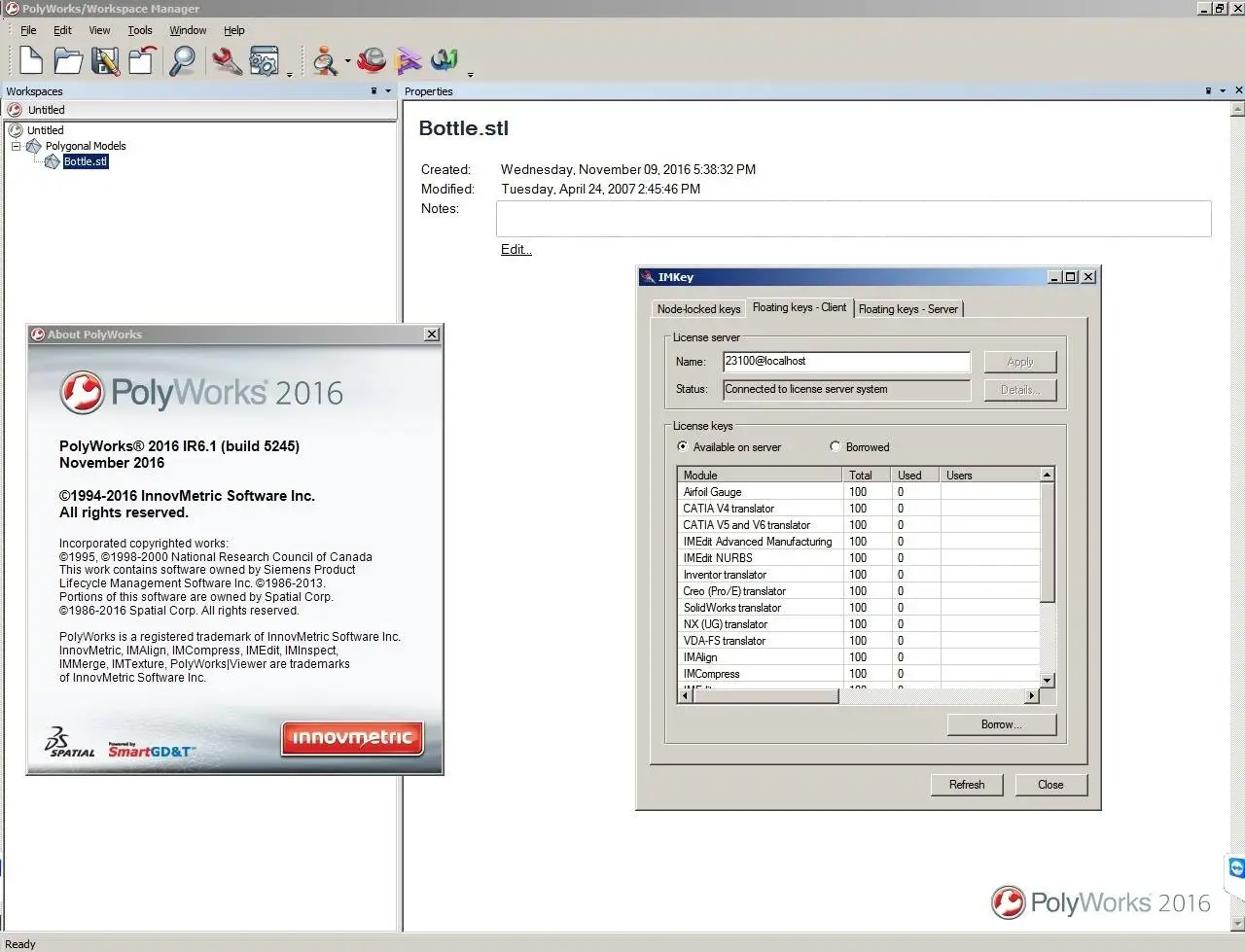Click the Details... button in IMKey
The height and width of the screenshot is (952, 1245).
1019,390
